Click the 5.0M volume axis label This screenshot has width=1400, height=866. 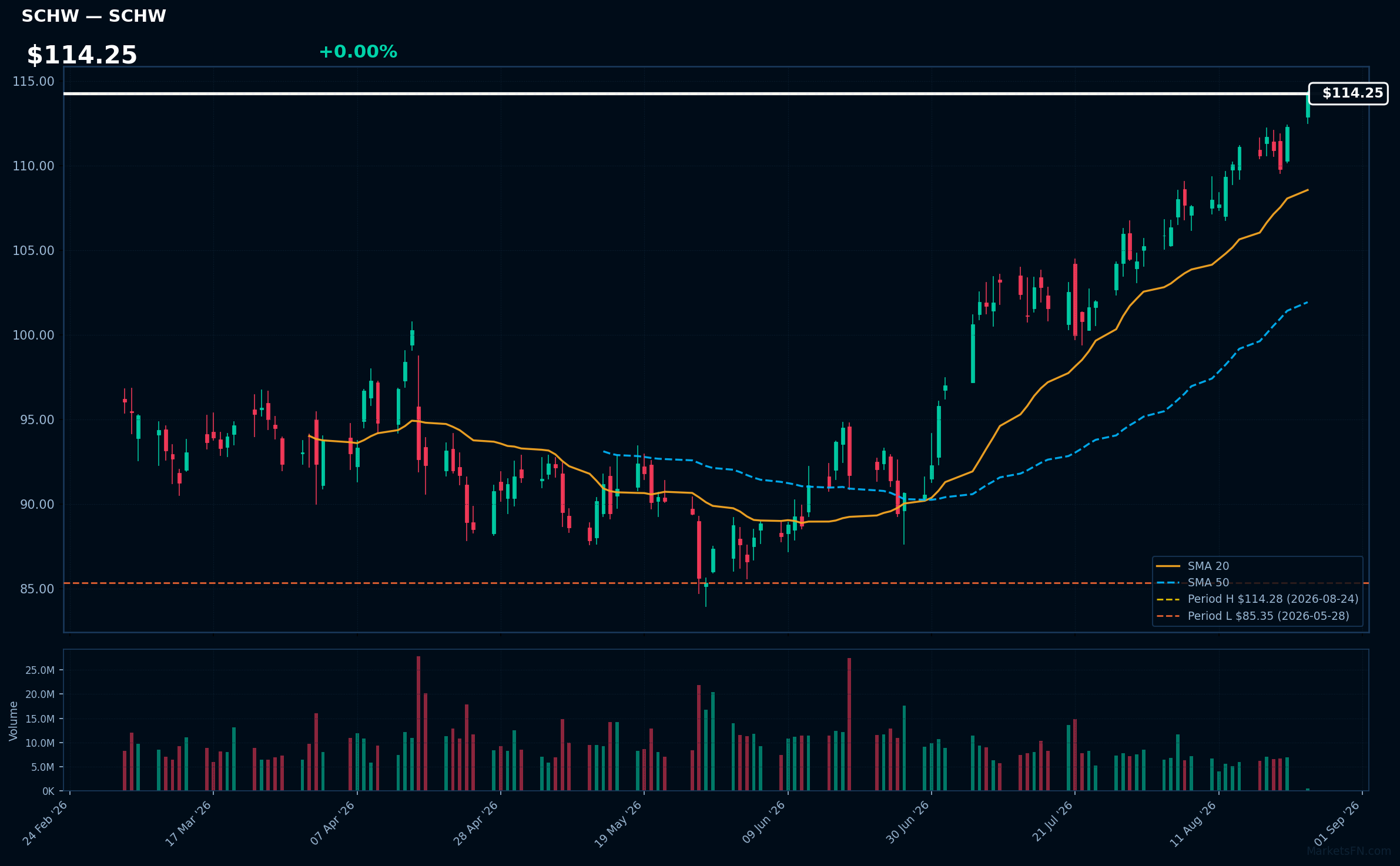coord(43,767)
